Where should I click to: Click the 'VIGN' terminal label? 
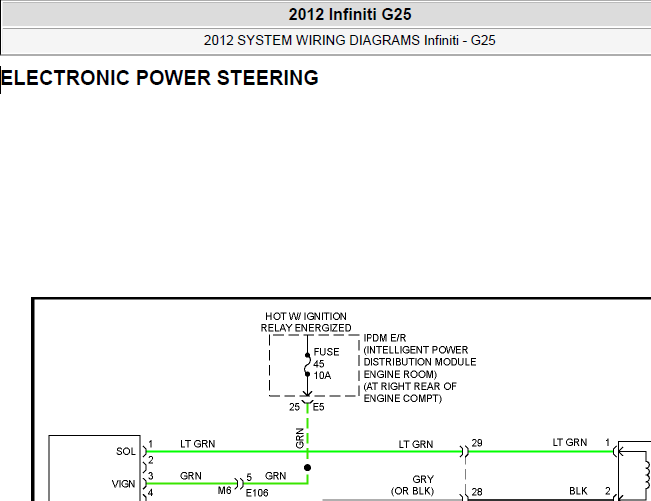(x=123, y=484)
